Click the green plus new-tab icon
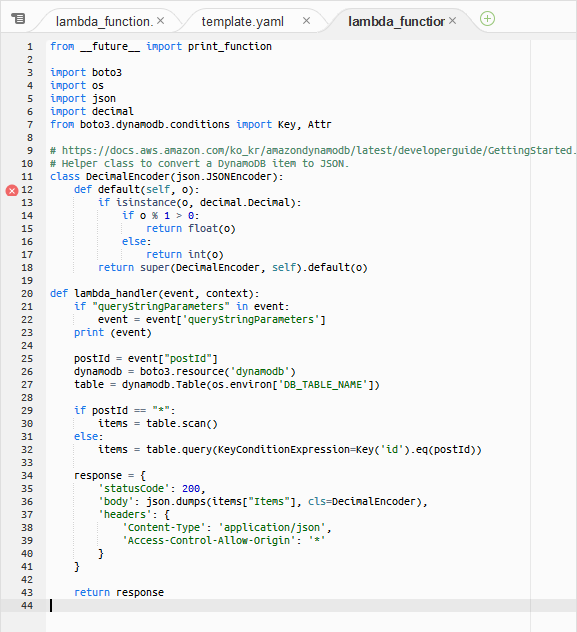The image size is (577, 632). click(x=488, y=19)
